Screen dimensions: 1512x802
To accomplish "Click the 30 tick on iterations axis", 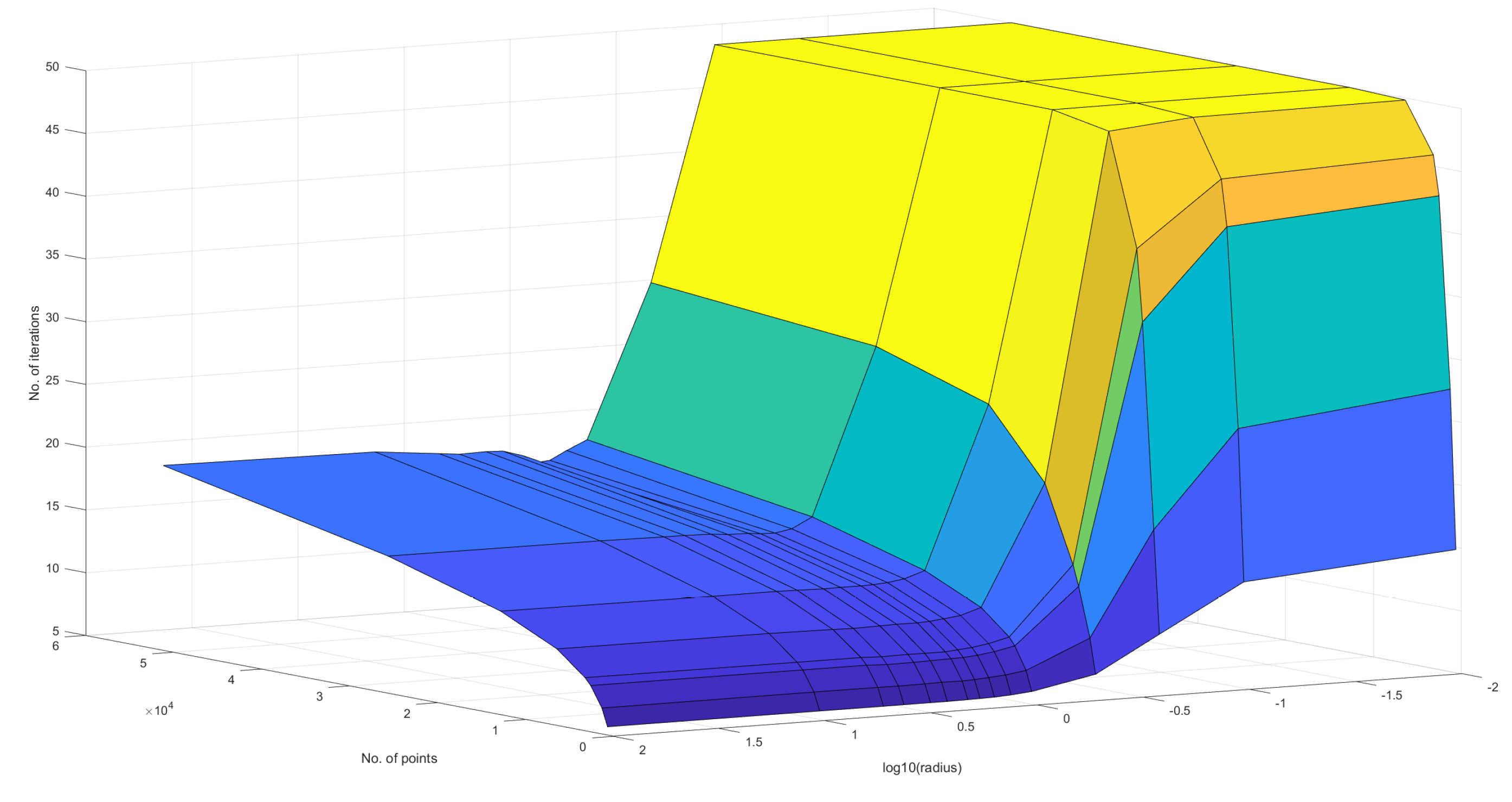I will (x=52, y=318).
